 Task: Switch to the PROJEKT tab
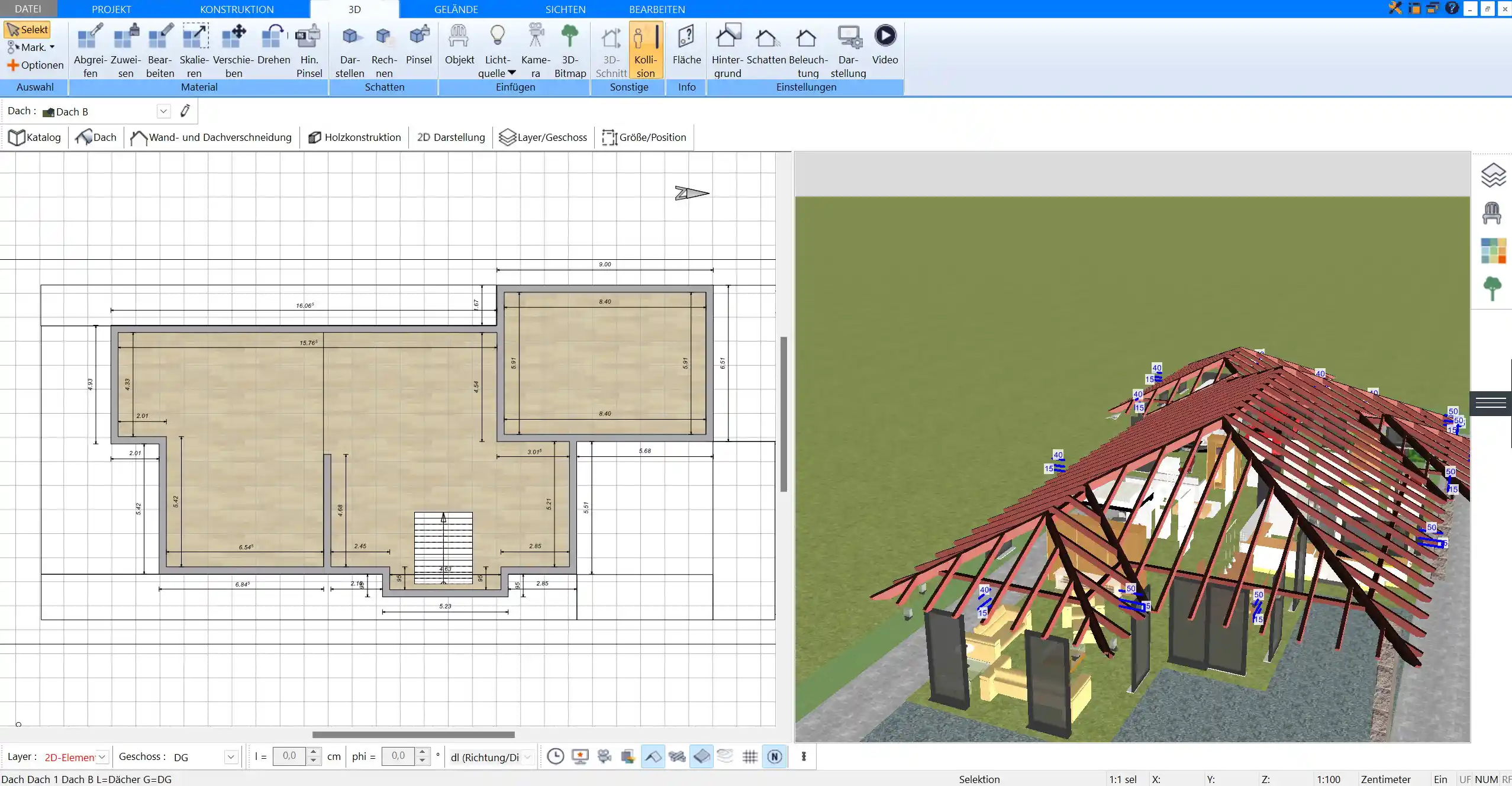[x=111, y=9]
